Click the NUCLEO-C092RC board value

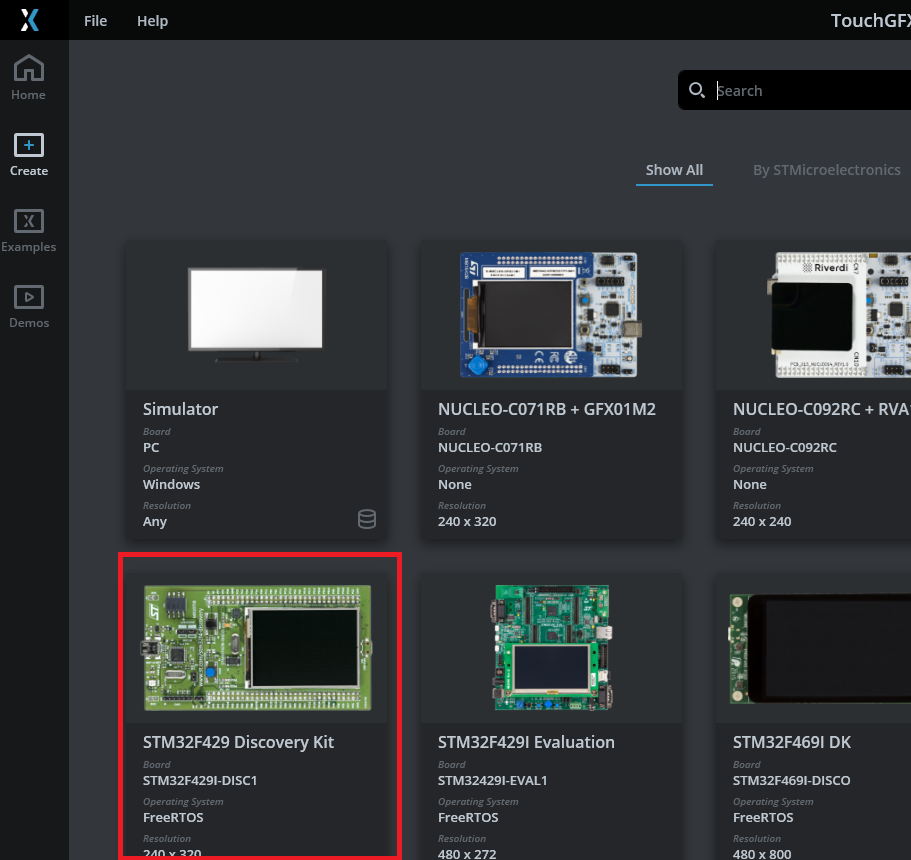click(x=784, y=447)
